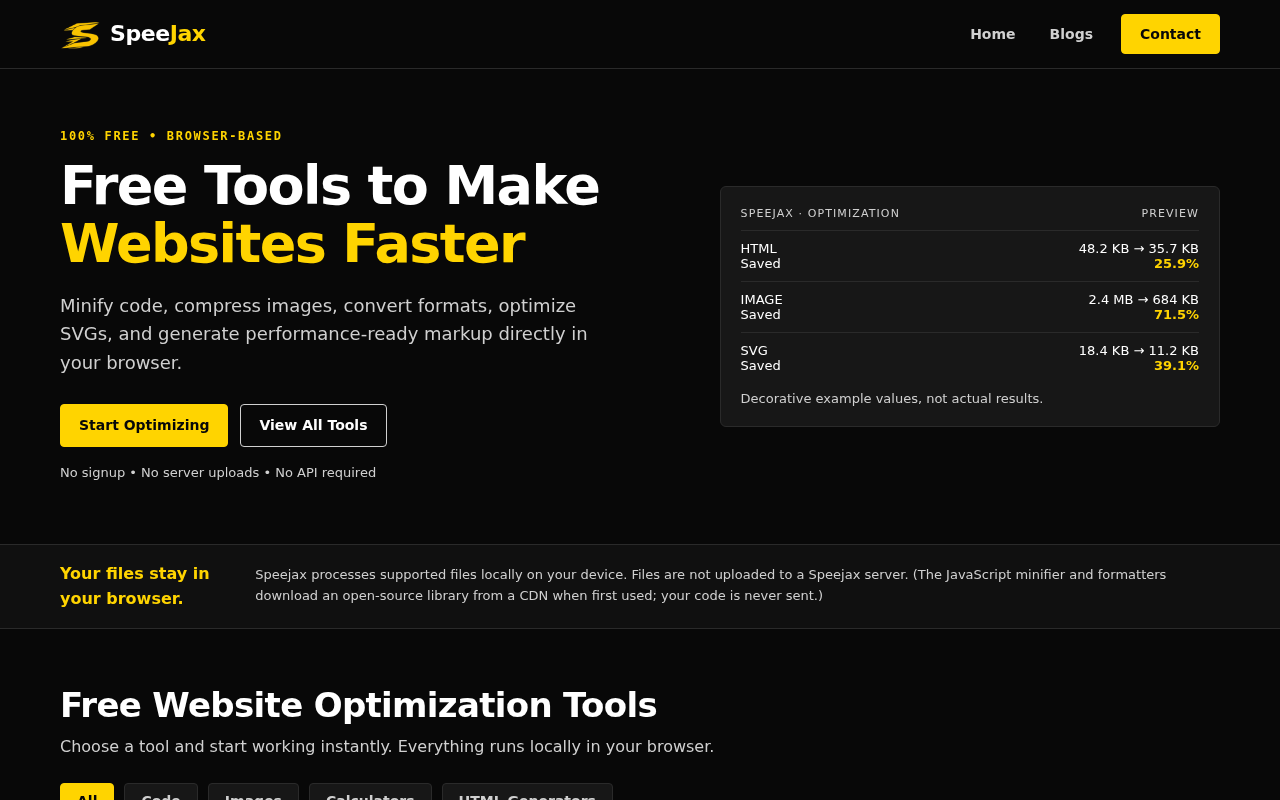Open the Home navigation link
This screenshot has width=1280, height=800.
992,34
